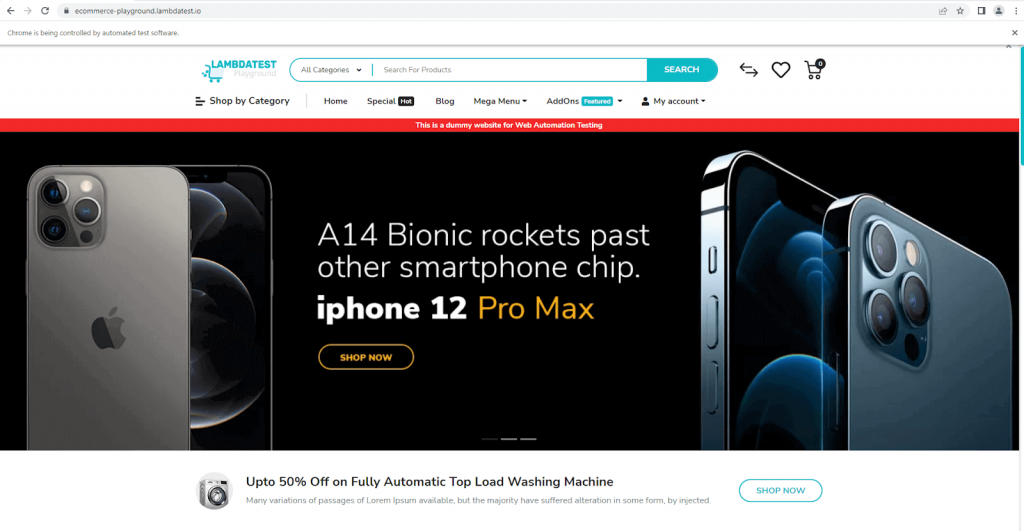Image resolution: width=1024 pixels, height=531 pixels.
Task: Open the AddOns Featured menu
Action: [x=584, y=101]
